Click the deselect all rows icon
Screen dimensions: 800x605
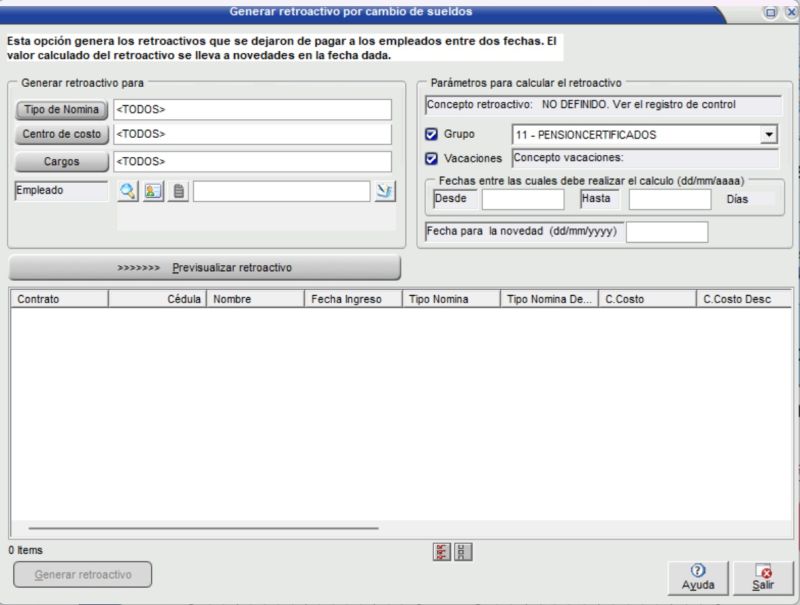click(x=463, y=552)
